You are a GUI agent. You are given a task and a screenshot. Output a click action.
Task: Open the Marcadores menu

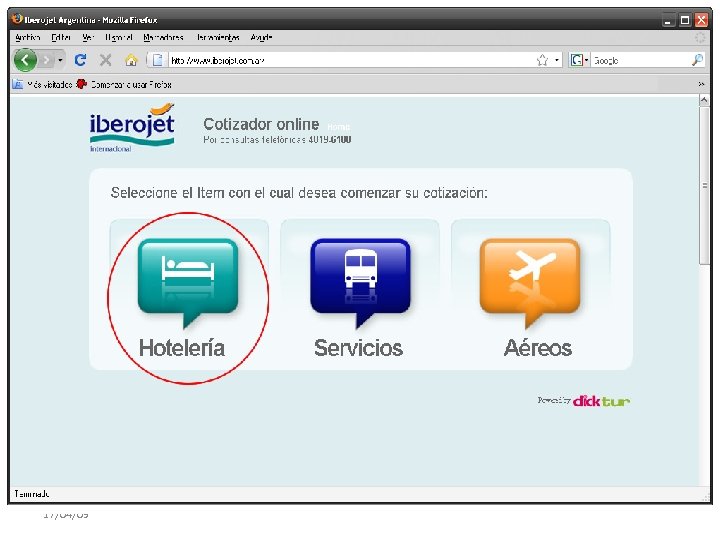point(163,38)
